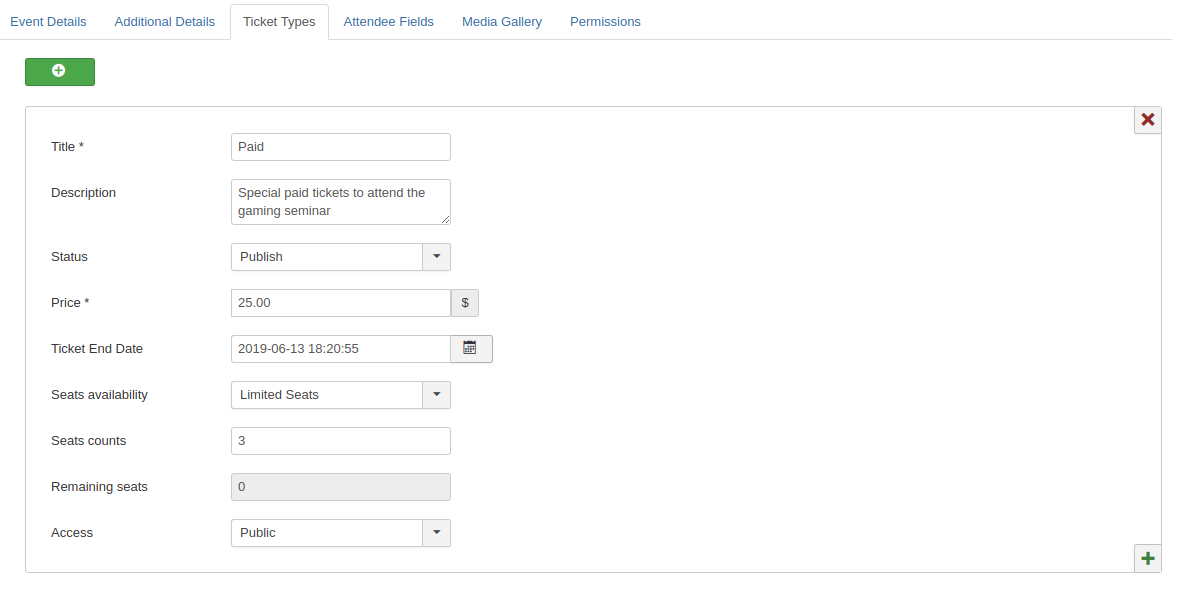
Task: Open the Status dropdown showing Publish
Action: click(x=341, y=257)
